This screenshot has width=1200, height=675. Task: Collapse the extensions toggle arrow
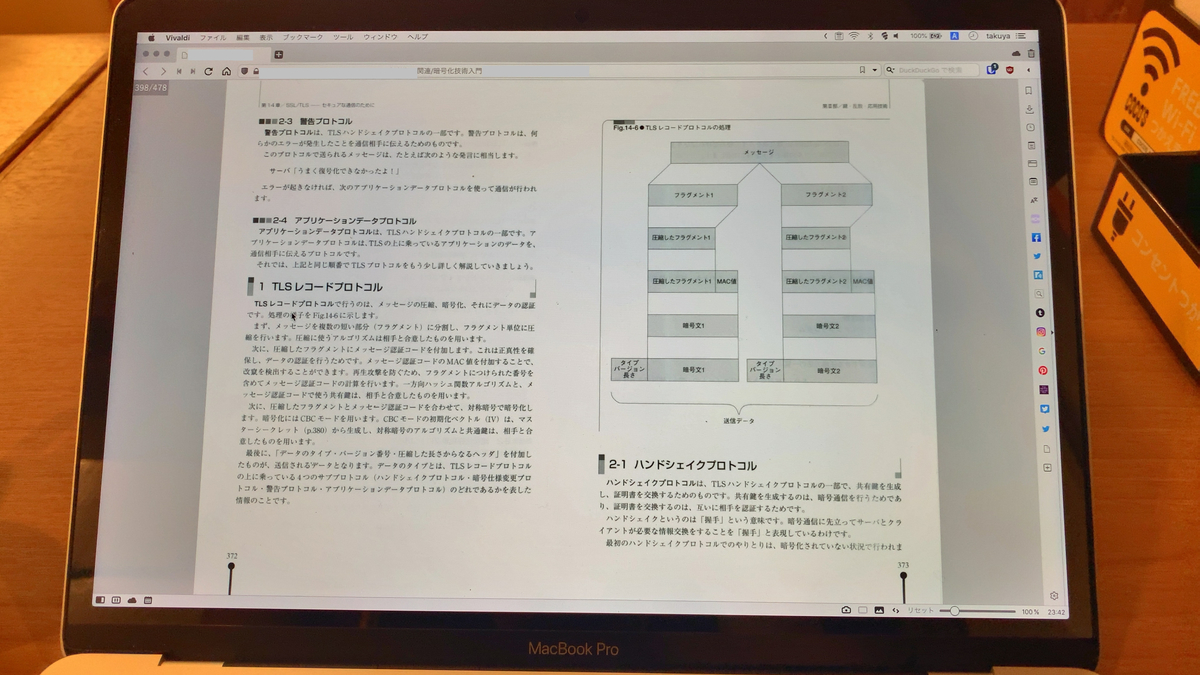1028,70
